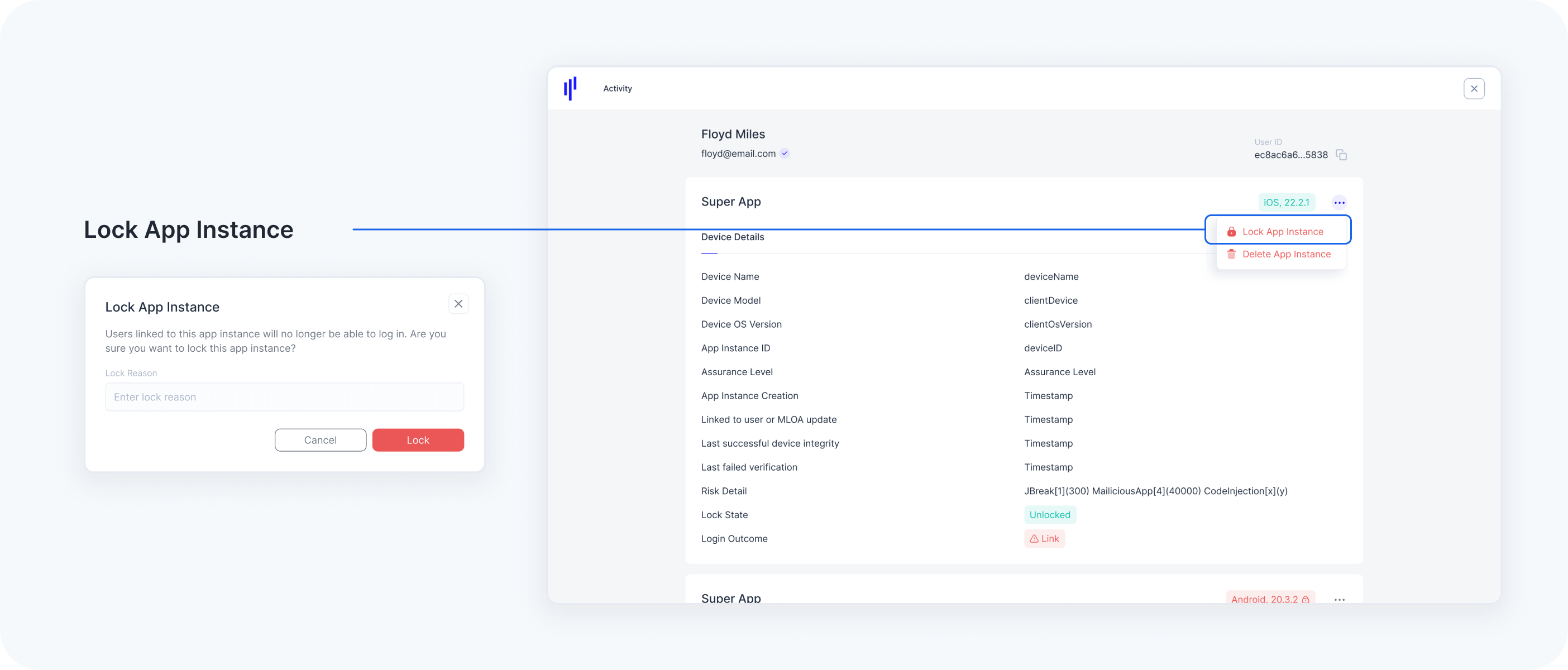Open the Android Super App three-dot menu
This screenshot has height=670, width=1568.
(1339, 599)
